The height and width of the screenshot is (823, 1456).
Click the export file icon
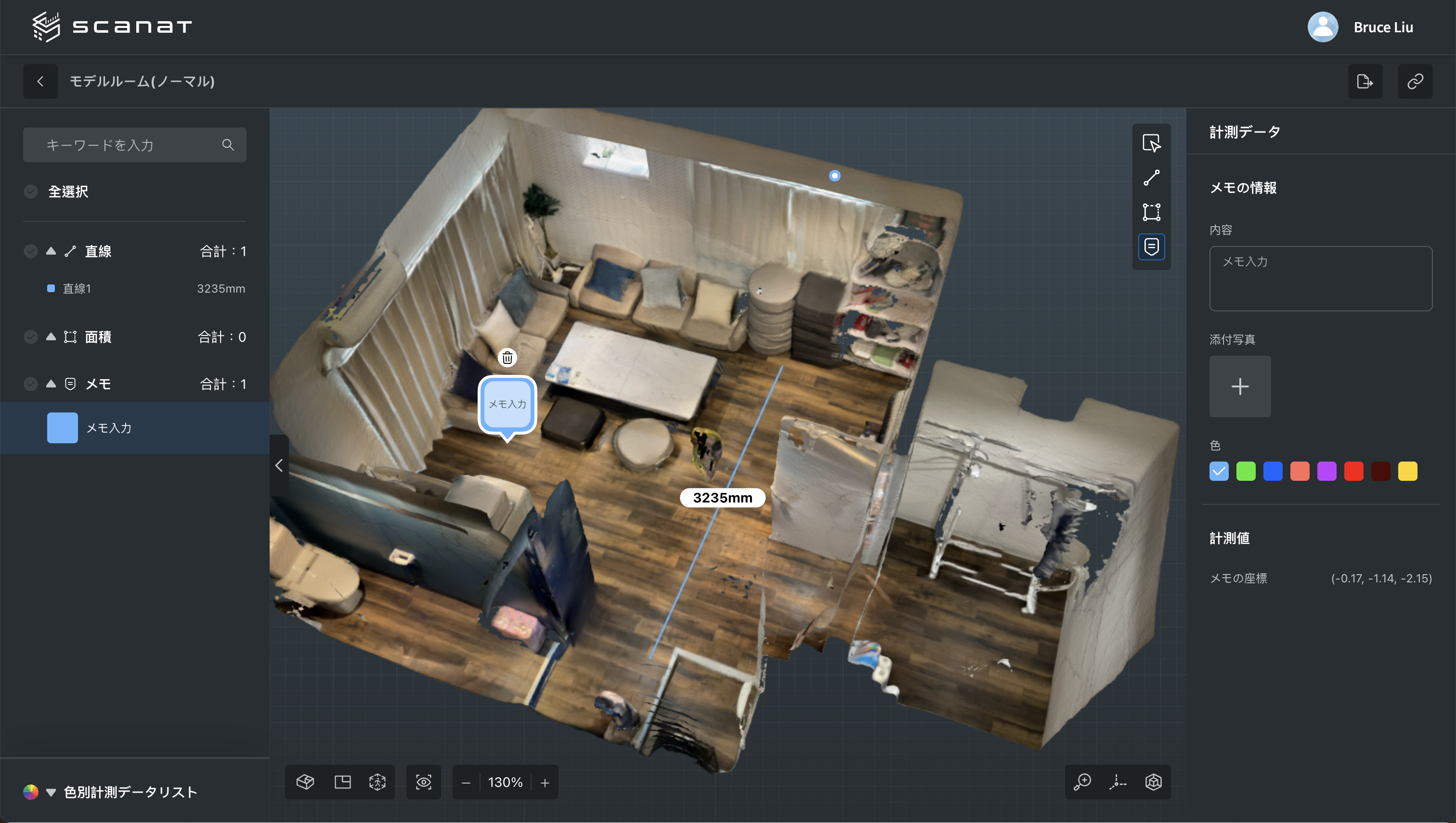(x=1365, y=81)
